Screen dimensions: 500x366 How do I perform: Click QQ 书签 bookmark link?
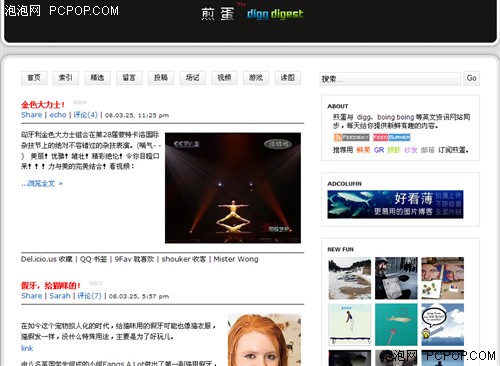click(93, 259)
